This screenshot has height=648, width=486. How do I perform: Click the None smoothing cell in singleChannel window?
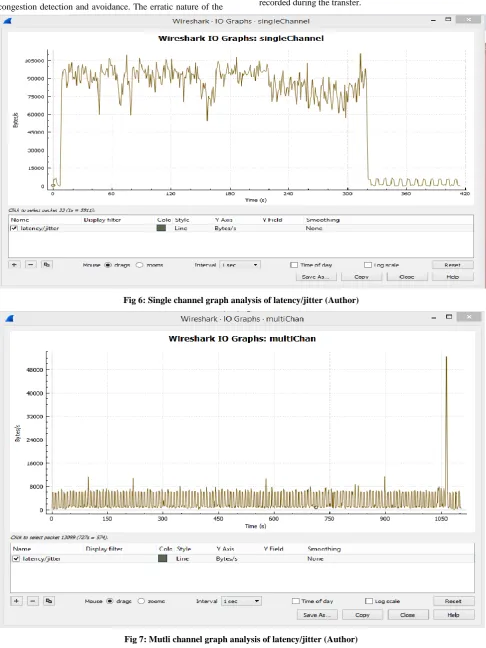[314, 228]
